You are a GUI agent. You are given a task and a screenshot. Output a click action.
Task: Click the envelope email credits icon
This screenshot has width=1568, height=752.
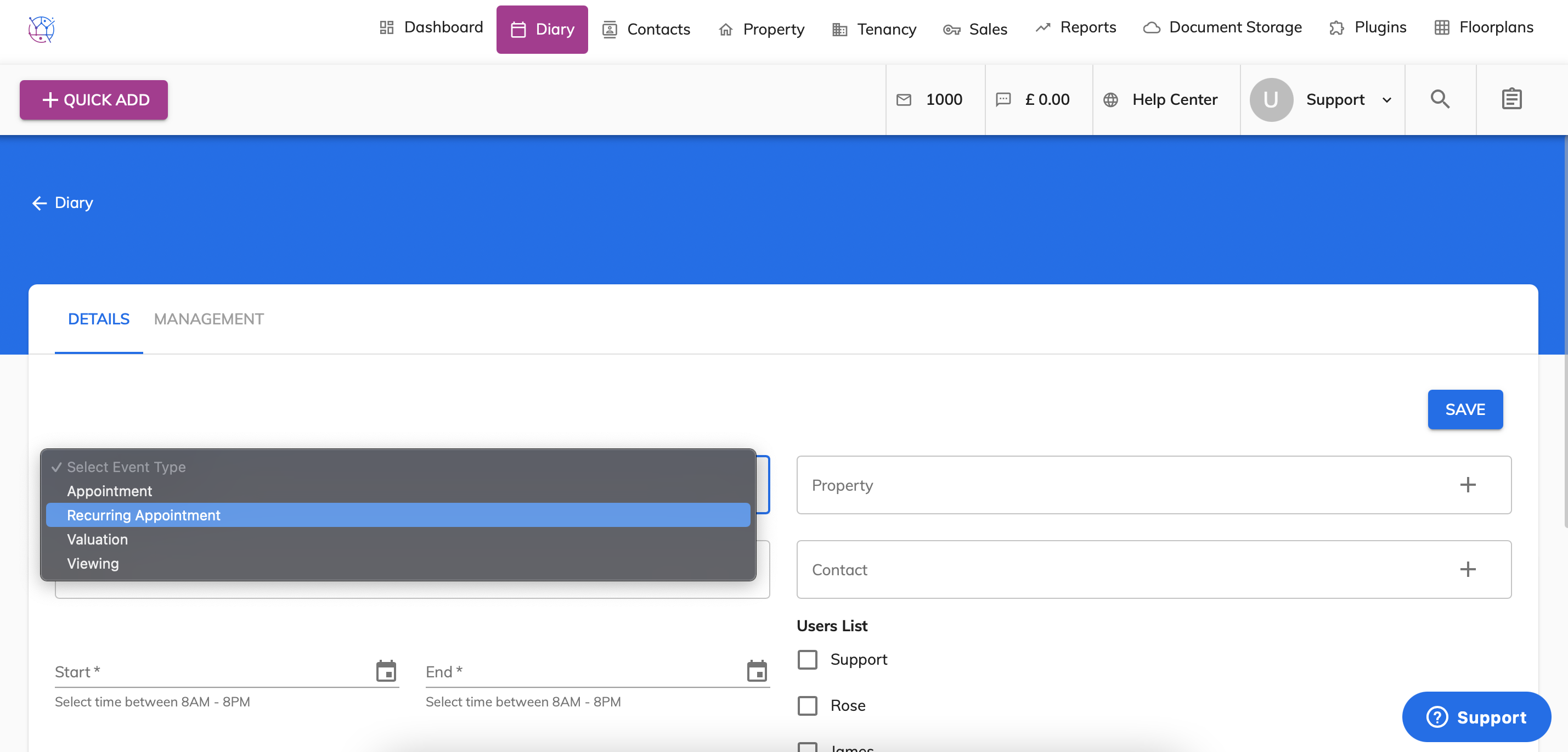(904, 100)
